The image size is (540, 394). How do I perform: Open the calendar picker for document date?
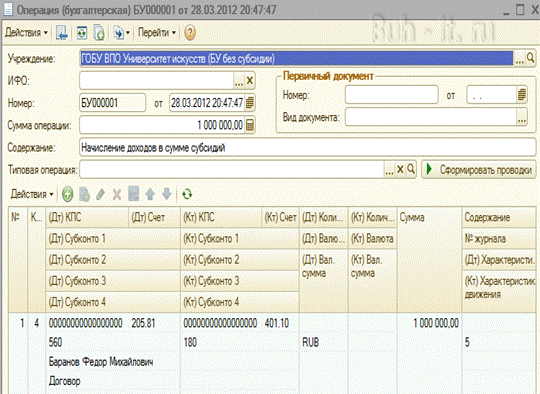pyautogui.click(x=250, y=103)
